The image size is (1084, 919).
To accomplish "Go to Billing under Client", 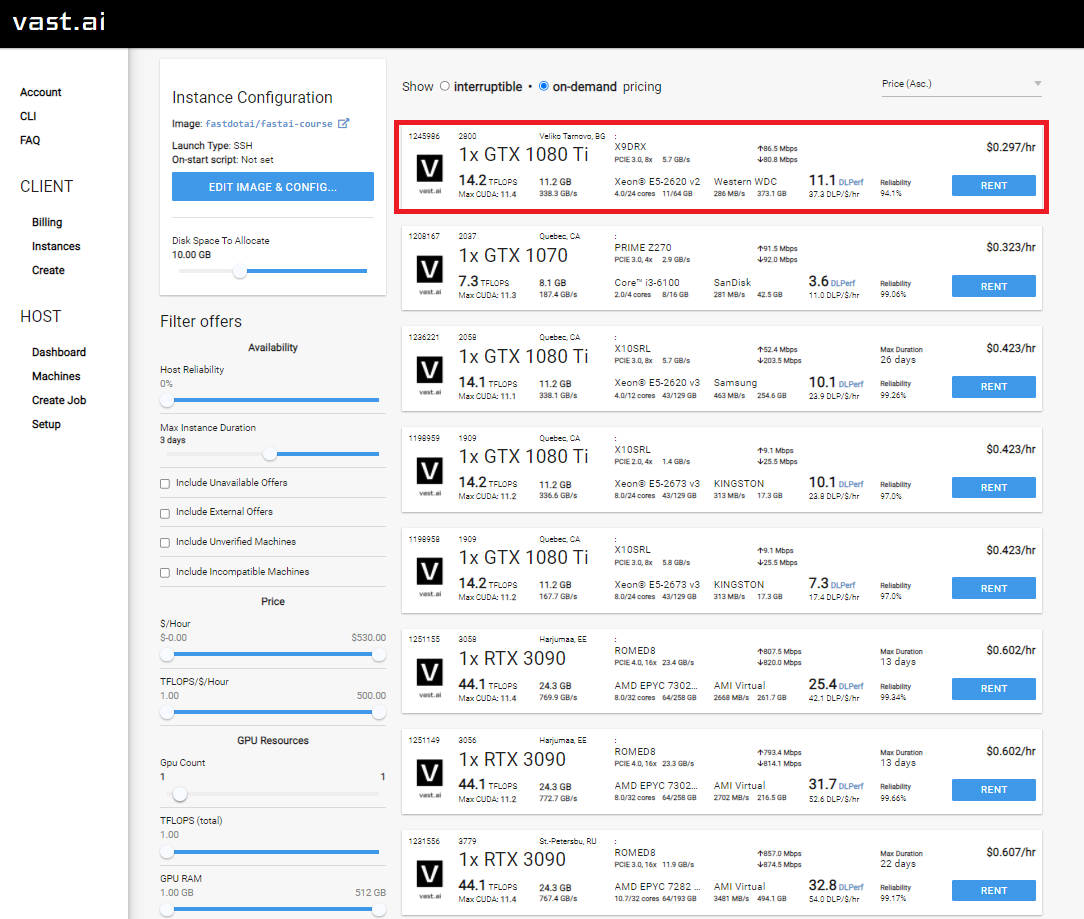I will [47, 222].
